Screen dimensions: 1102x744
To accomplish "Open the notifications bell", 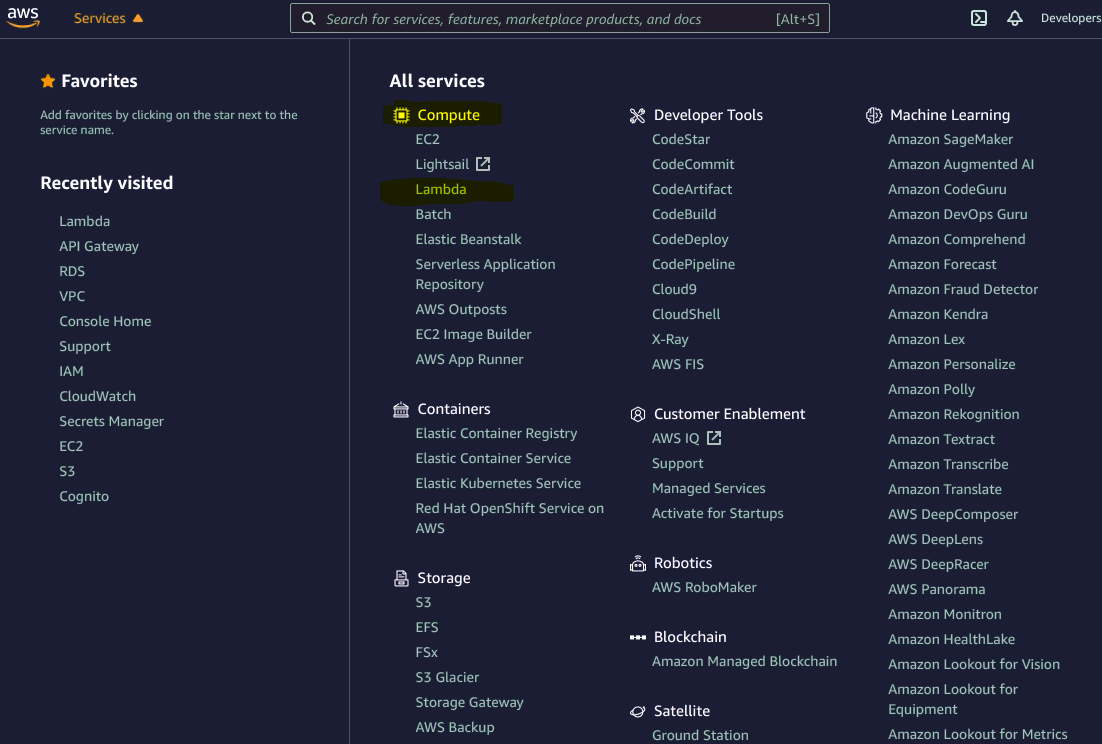I will [1014, 18].
